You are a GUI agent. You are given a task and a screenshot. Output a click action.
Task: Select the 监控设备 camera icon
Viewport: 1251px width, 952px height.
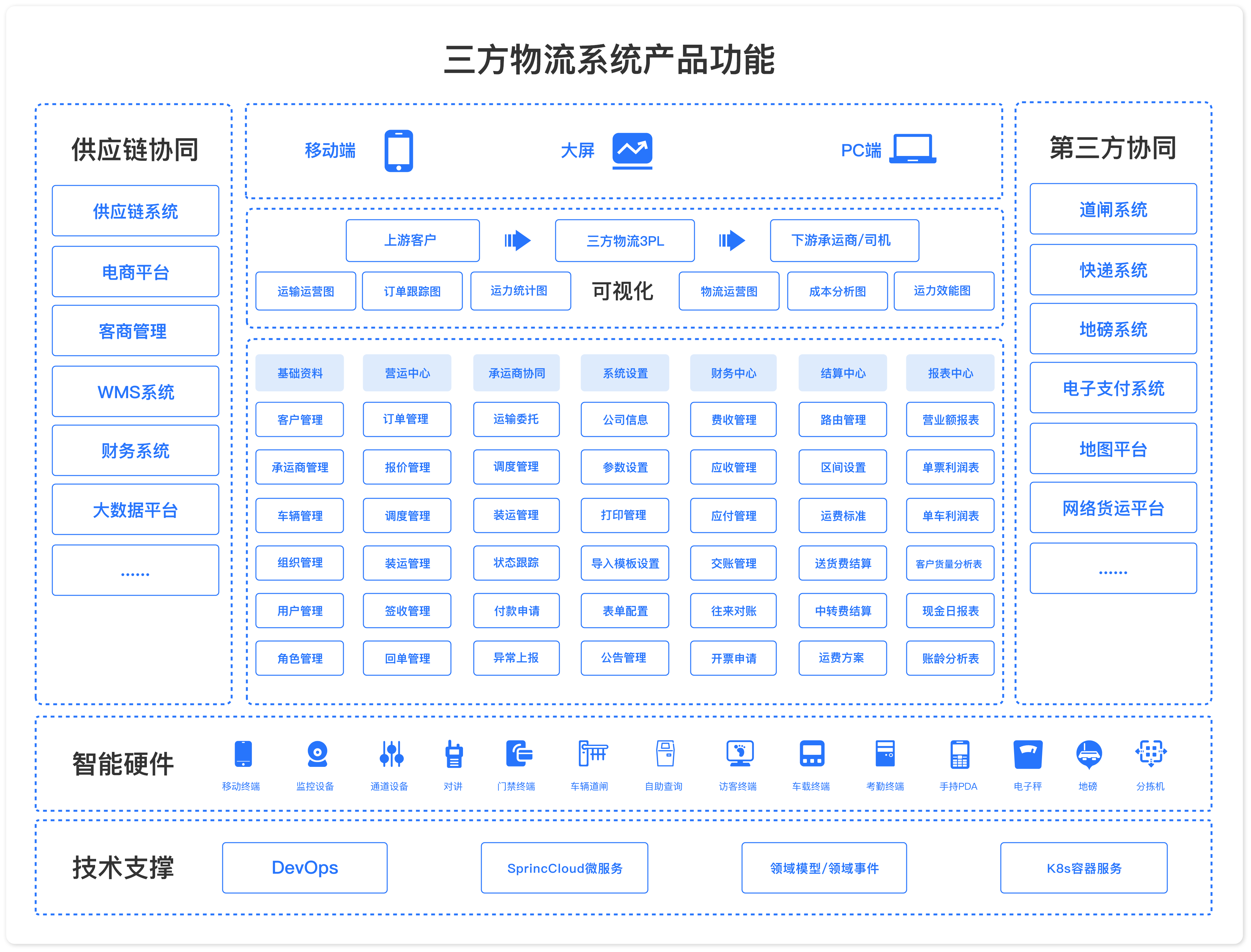click(x=317, y=754)
